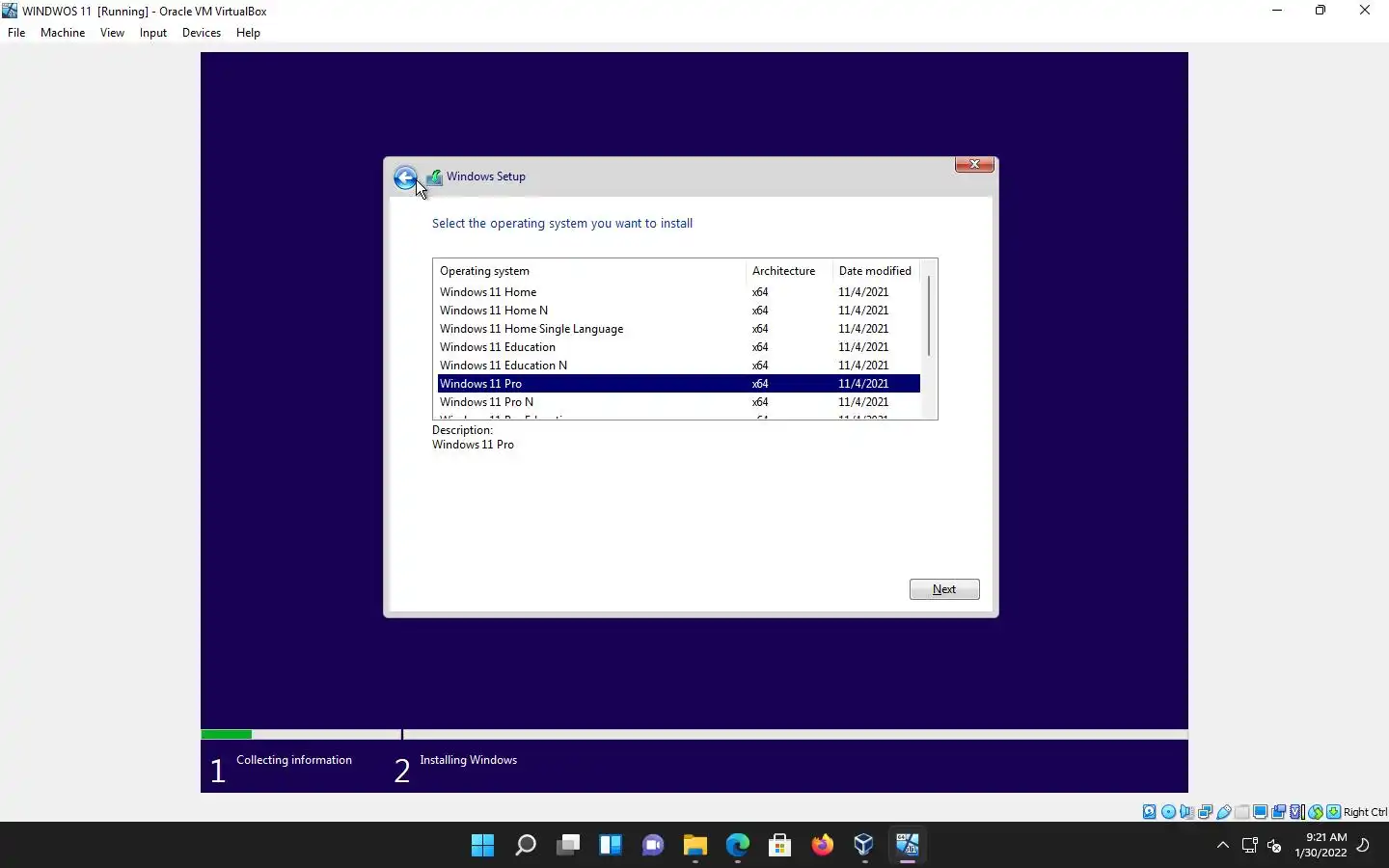The width and height of the screenshot is (1389, 868).
Task: Click the running Windows 11 VM taskbar icon
Action: point(908,846)
